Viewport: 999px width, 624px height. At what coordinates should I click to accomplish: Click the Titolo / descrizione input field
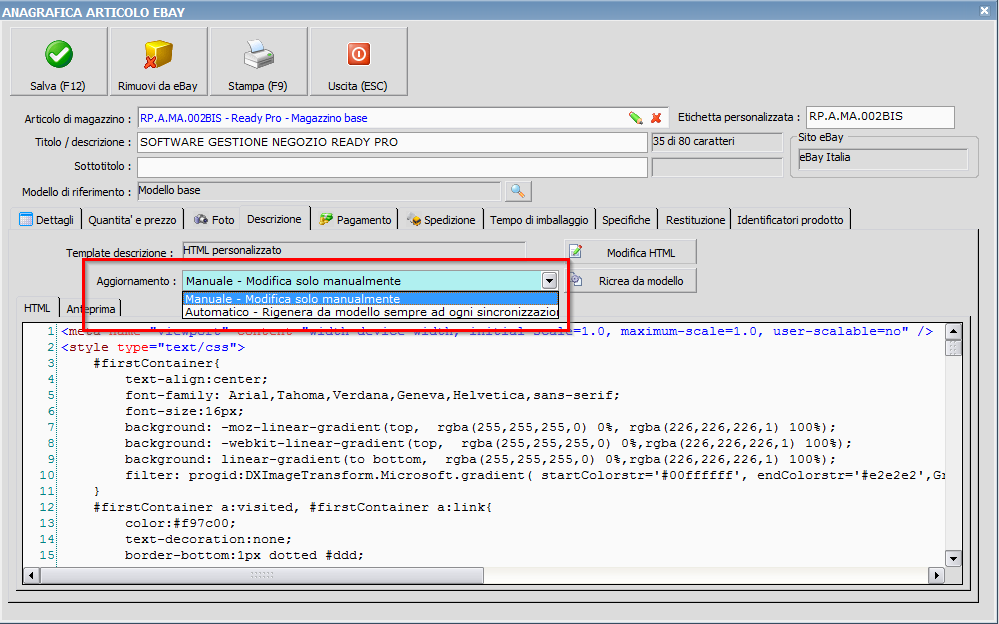coord(392,142)
